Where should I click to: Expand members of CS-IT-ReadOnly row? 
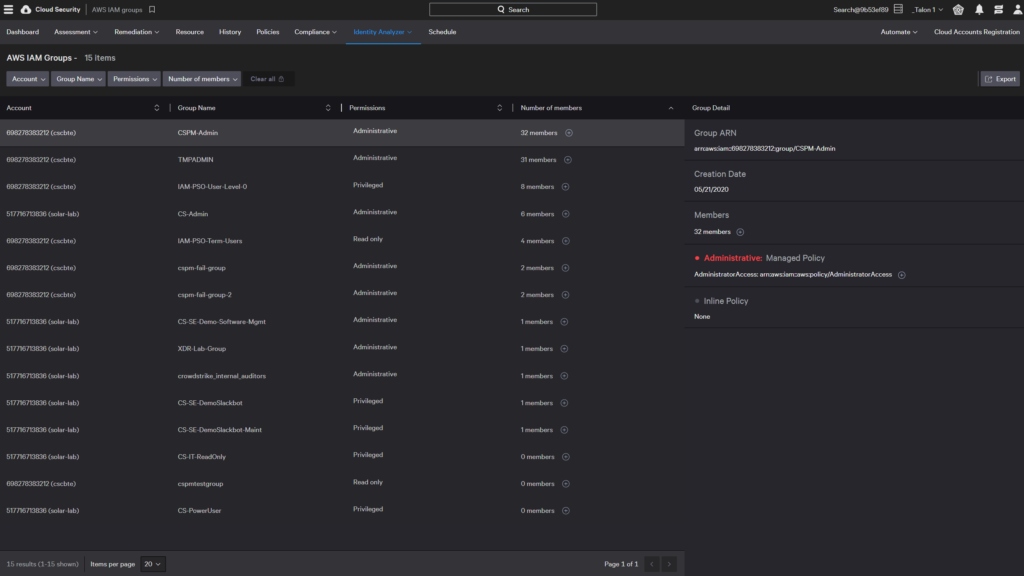click(x=566, y=457)
